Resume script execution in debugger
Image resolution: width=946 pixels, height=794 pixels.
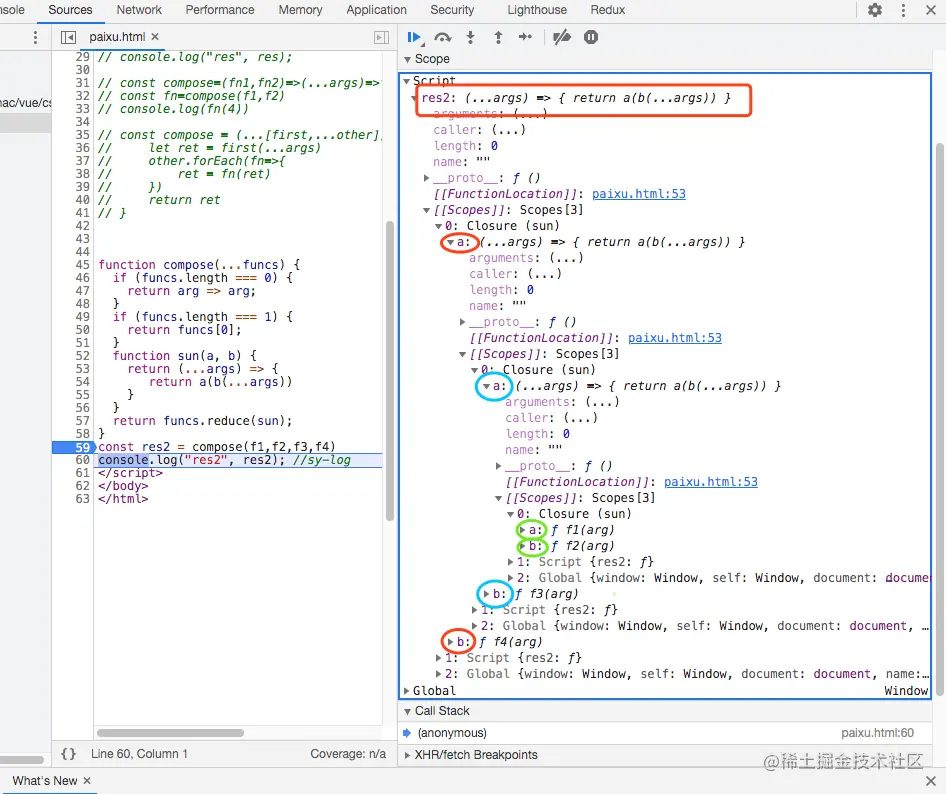(414, 37)
